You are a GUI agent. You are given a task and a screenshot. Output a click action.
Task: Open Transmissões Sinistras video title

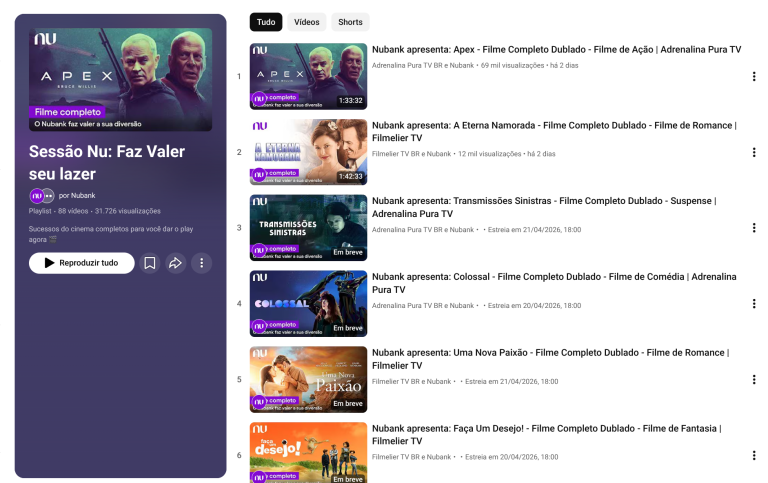544,207
